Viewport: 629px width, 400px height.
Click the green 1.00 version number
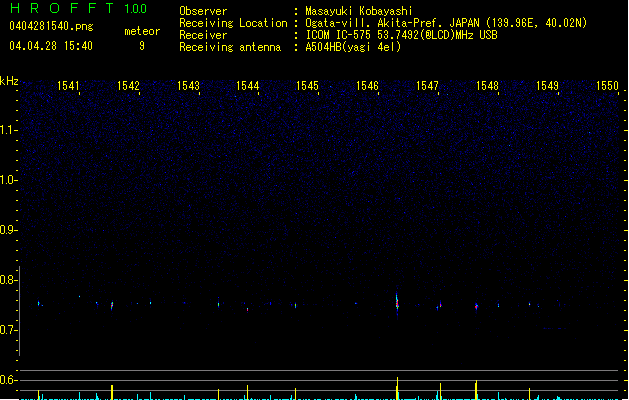135,9
